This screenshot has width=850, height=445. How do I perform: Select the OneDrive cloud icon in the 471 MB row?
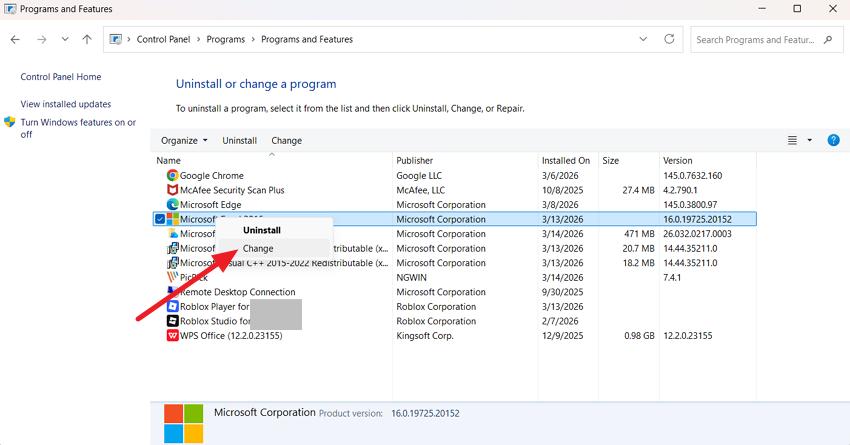[x=172, y=234]
